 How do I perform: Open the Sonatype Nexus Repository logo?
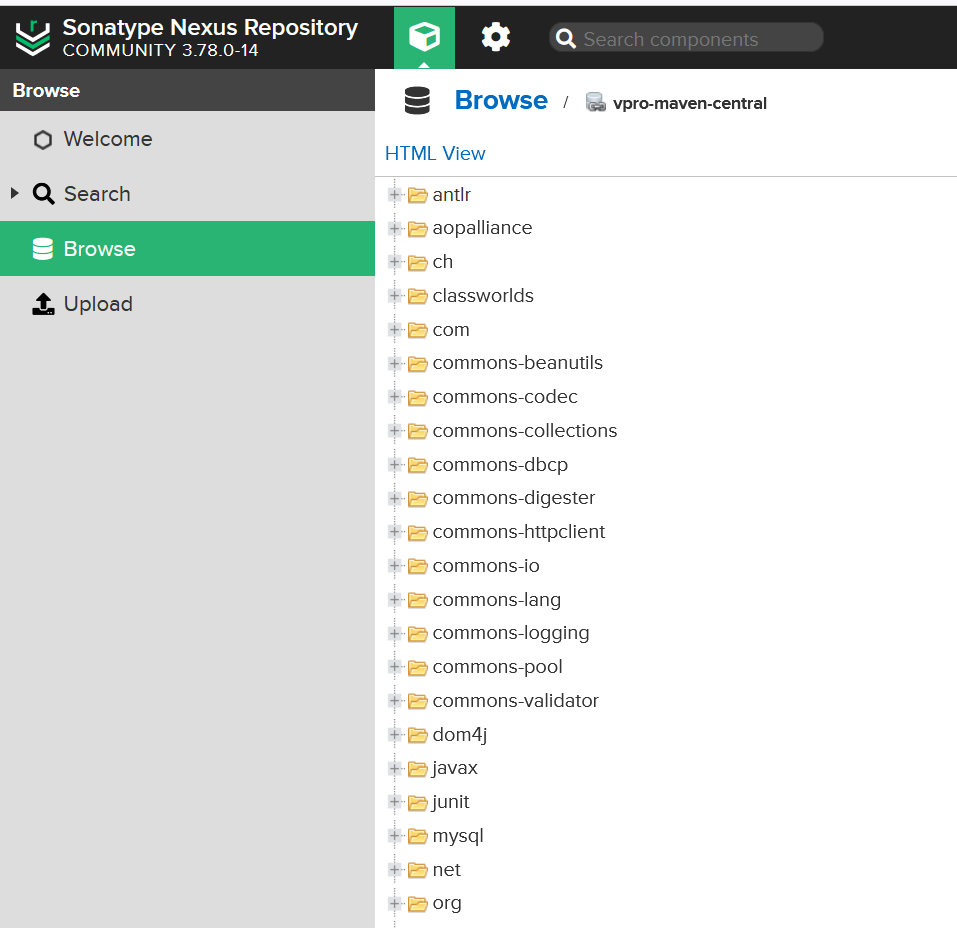point(33,36)
